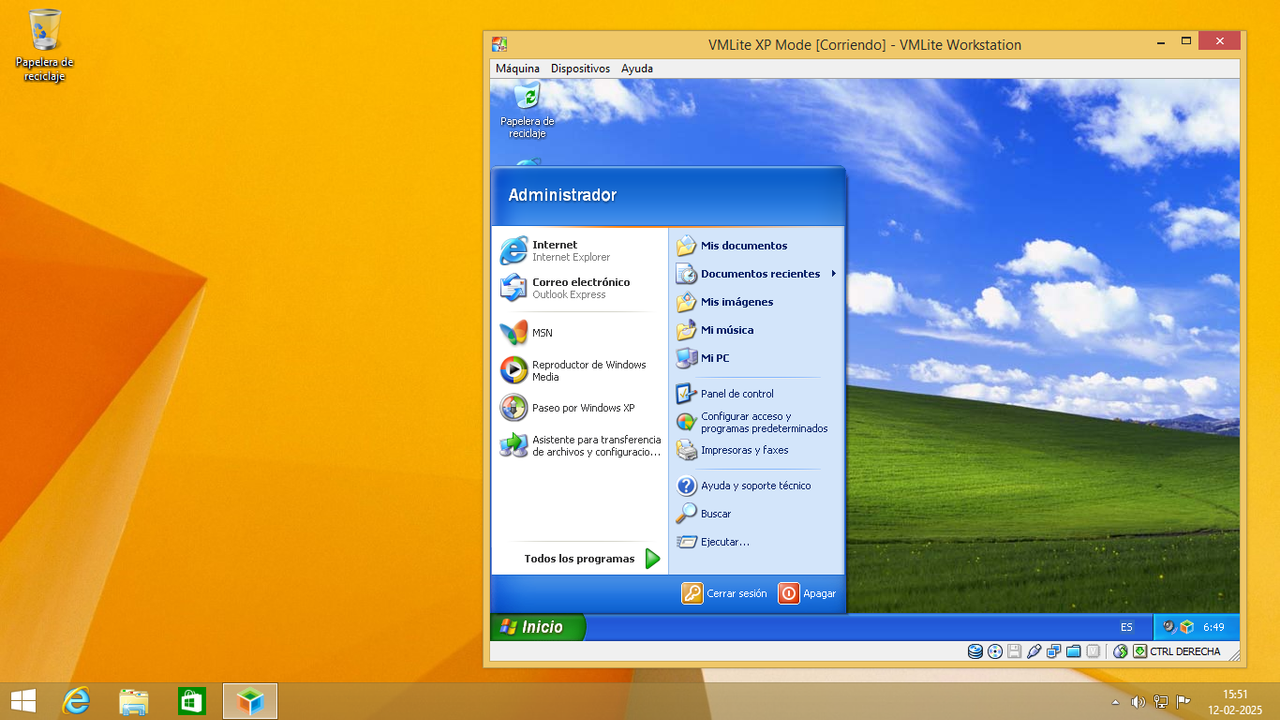
Task: Click CD/DVD indicator in VMLite status bar
Action: click(995, 652)
